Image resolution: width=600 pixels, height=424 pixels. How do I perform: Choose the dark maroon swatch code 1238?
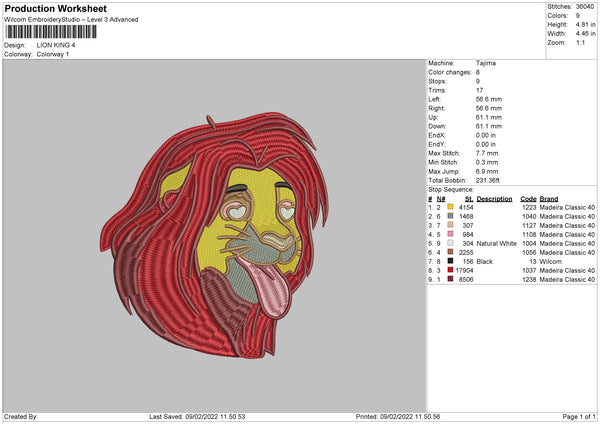pyautogui.click(x=450, y=279)
